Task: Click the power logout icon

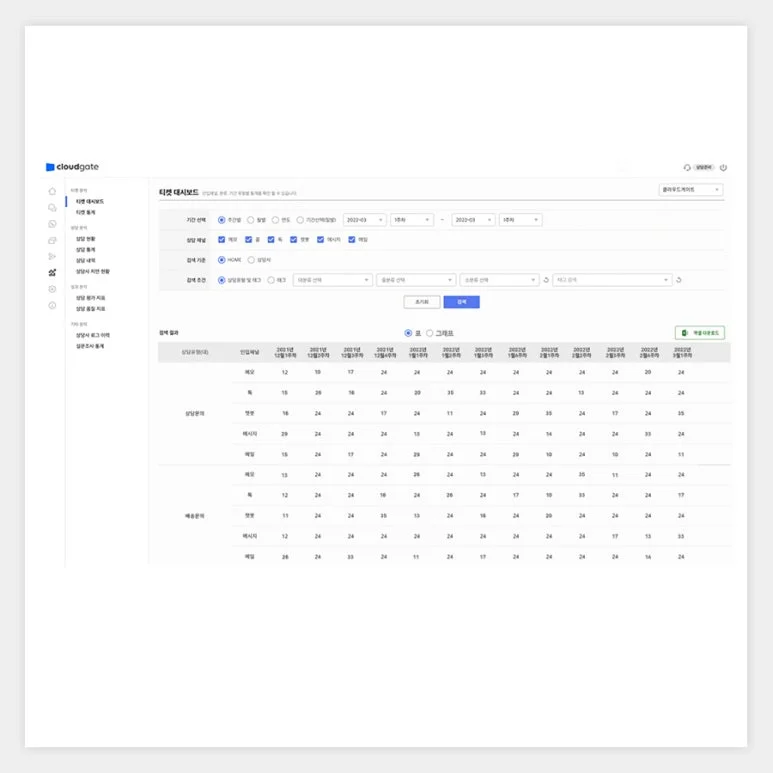Action: (723, 168)
